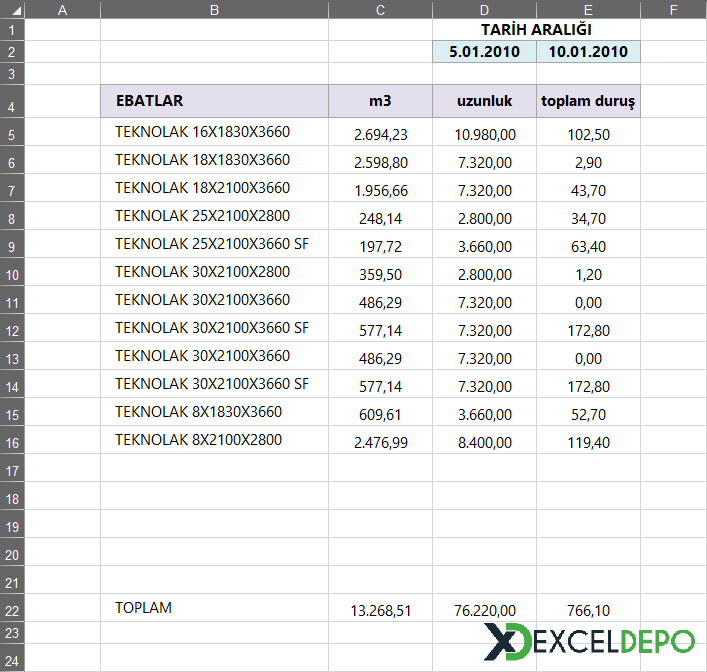The image size is (707, 672).
Task: Select cell TEKNOLAK 16X1830X3660
Action: tap(214, 132)
